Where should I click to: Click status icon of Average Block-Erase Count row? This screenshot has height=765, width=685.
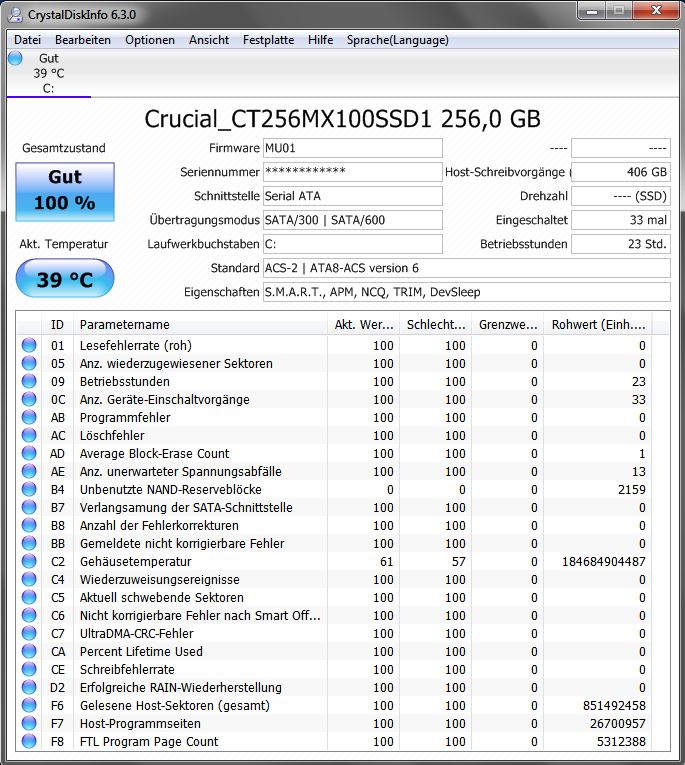(x=29, y=453)
